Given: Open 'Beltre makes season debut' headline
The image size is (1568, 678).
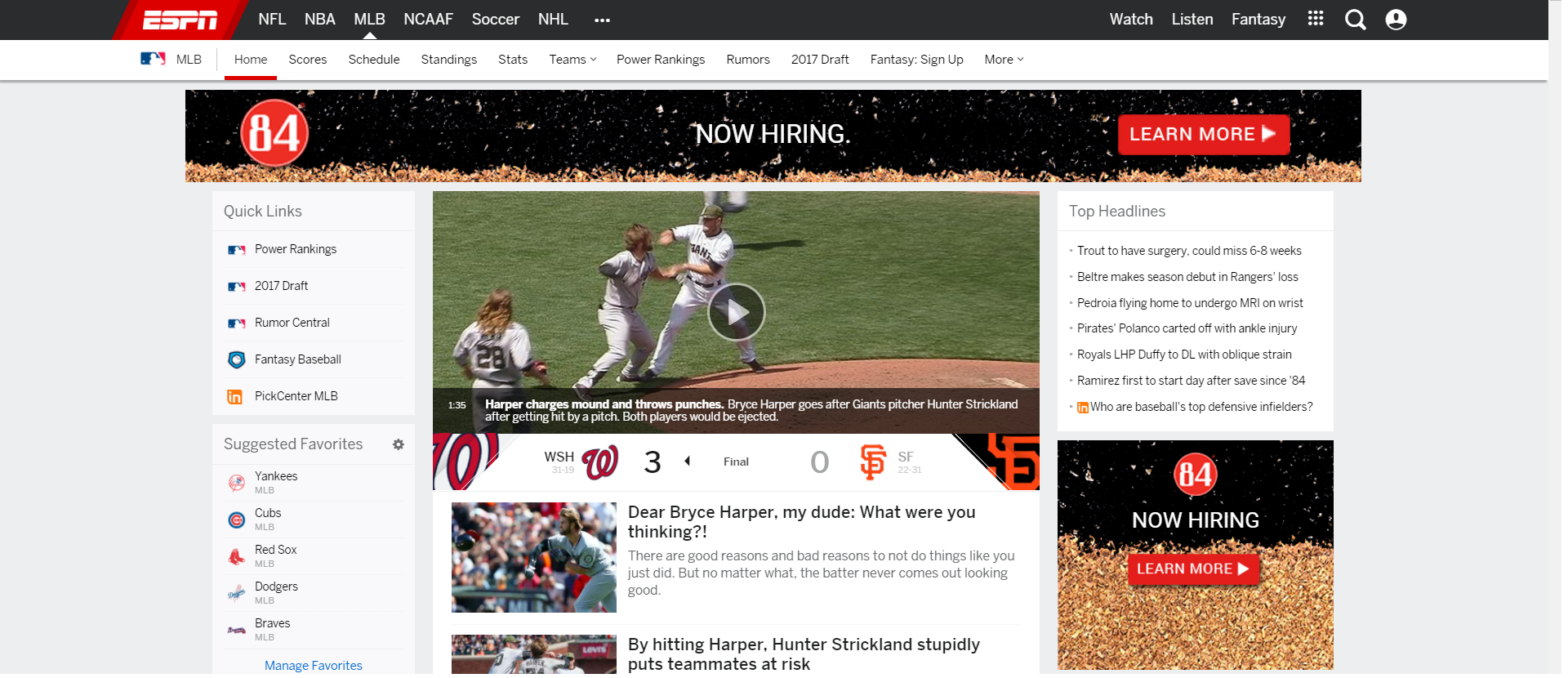Looking at the screenshot, I should click(1187, 277).
